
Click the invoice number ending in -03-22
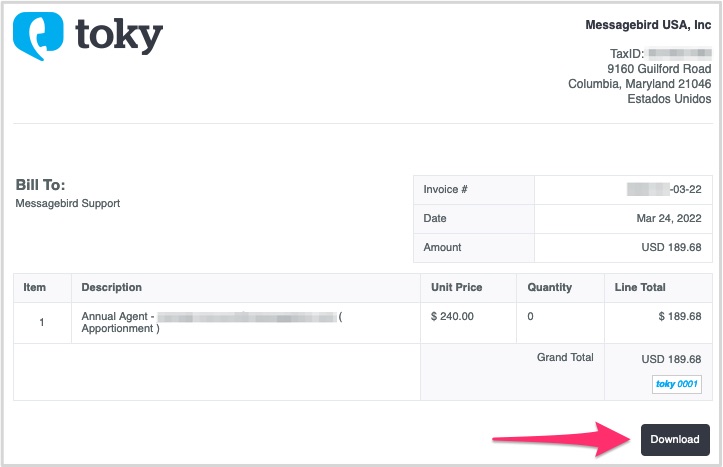point(664,189)
